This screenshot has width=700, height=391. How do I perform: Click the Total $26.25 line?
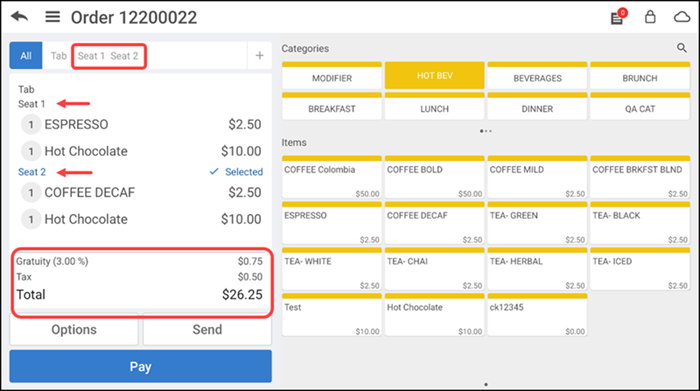coord(139,295)
